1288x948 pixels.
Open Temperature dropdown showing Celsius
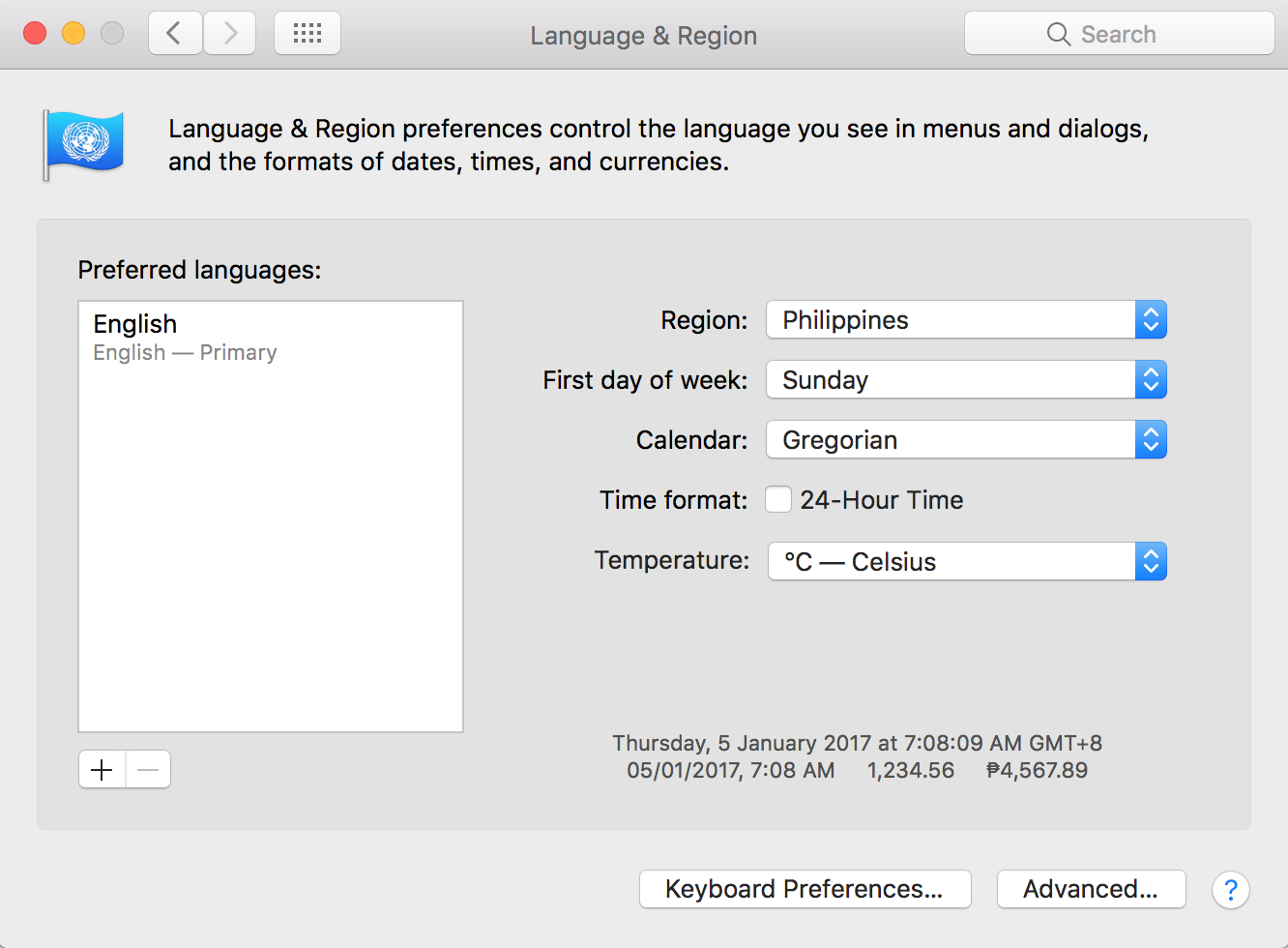(967, 561)
